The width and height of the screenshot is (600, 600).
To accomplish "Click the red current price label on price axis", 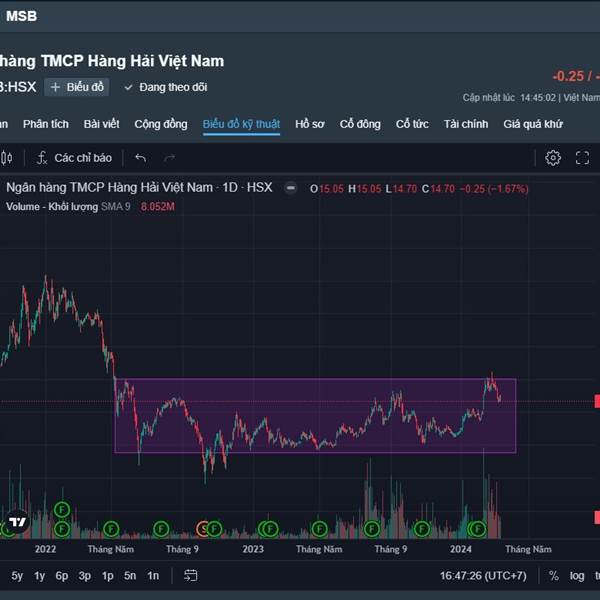I will pos(597,401).
